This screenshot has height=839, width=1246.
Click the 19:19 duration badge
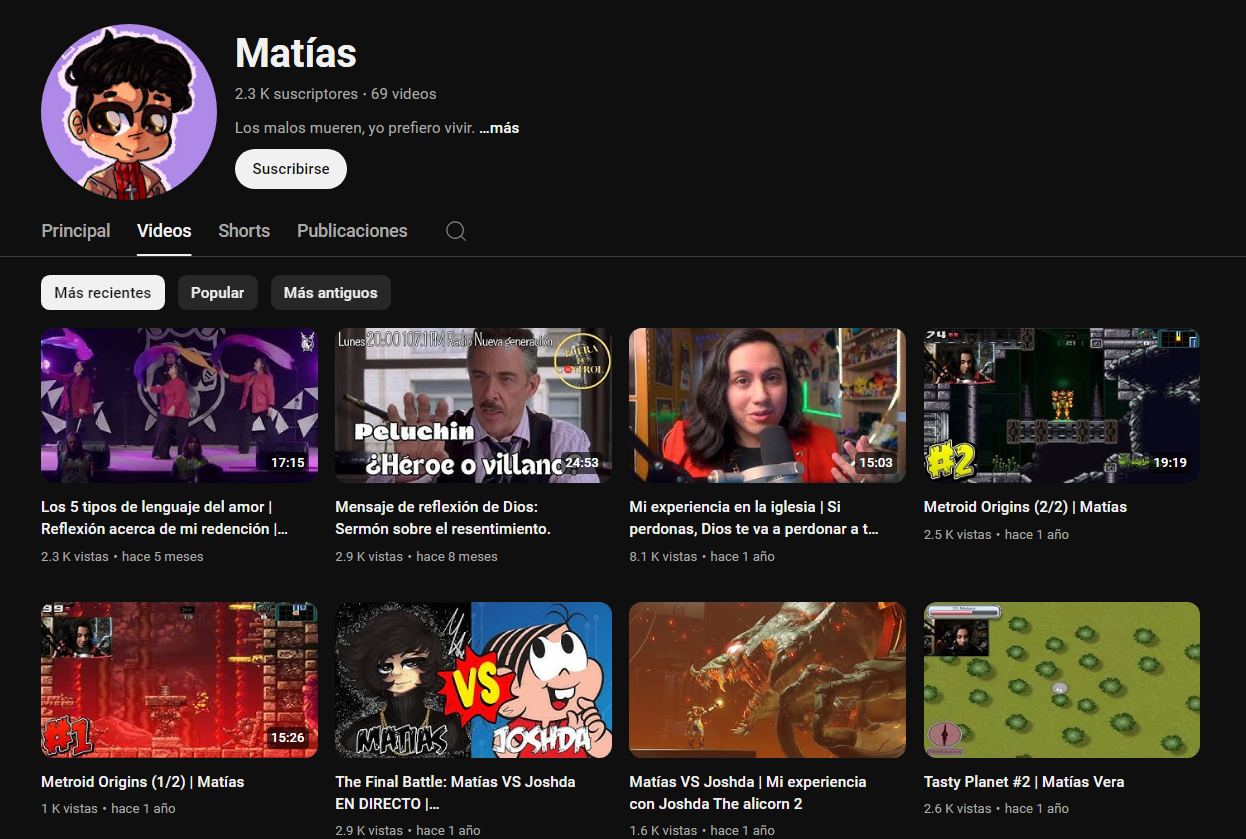pyautogui.click(x=1170, y=463)
